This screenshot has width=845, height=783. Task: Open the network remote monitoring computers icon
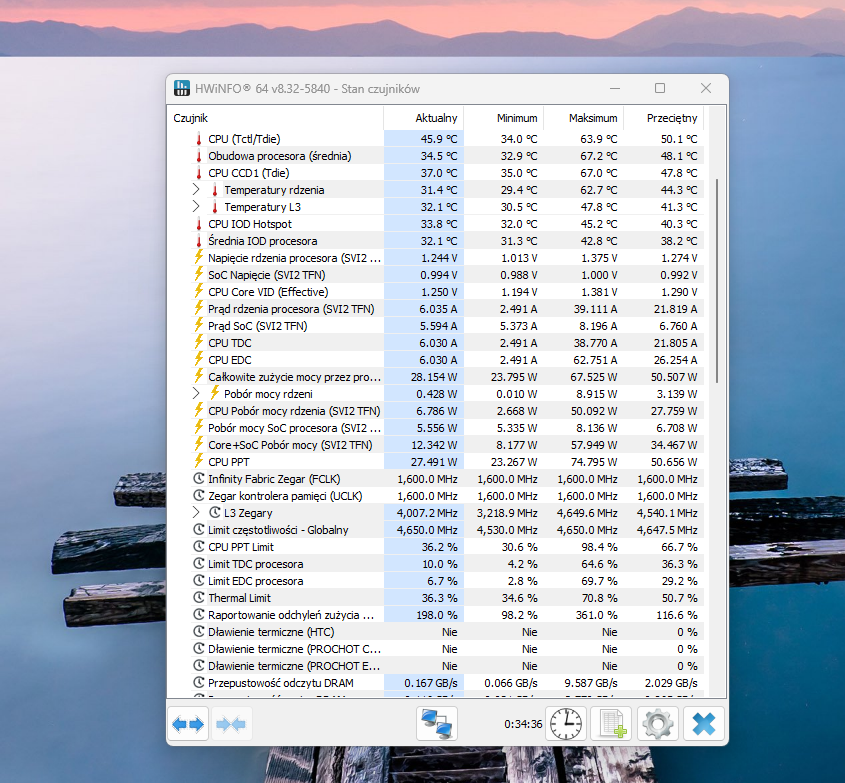click(436, 723)
